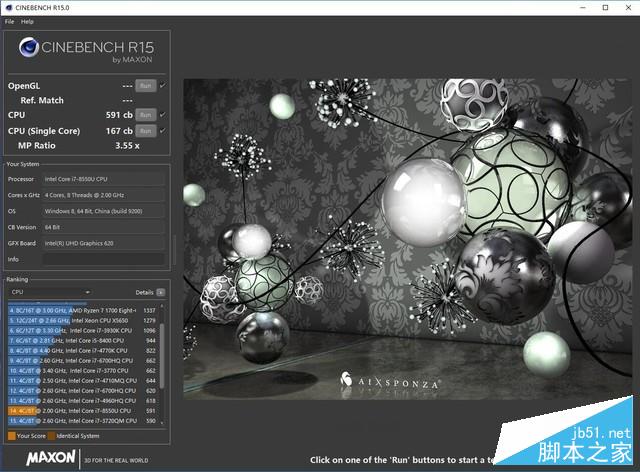Maximize the Cinebench window
Image resolution: width=640 pixels, height=472 pixels.
606,7
